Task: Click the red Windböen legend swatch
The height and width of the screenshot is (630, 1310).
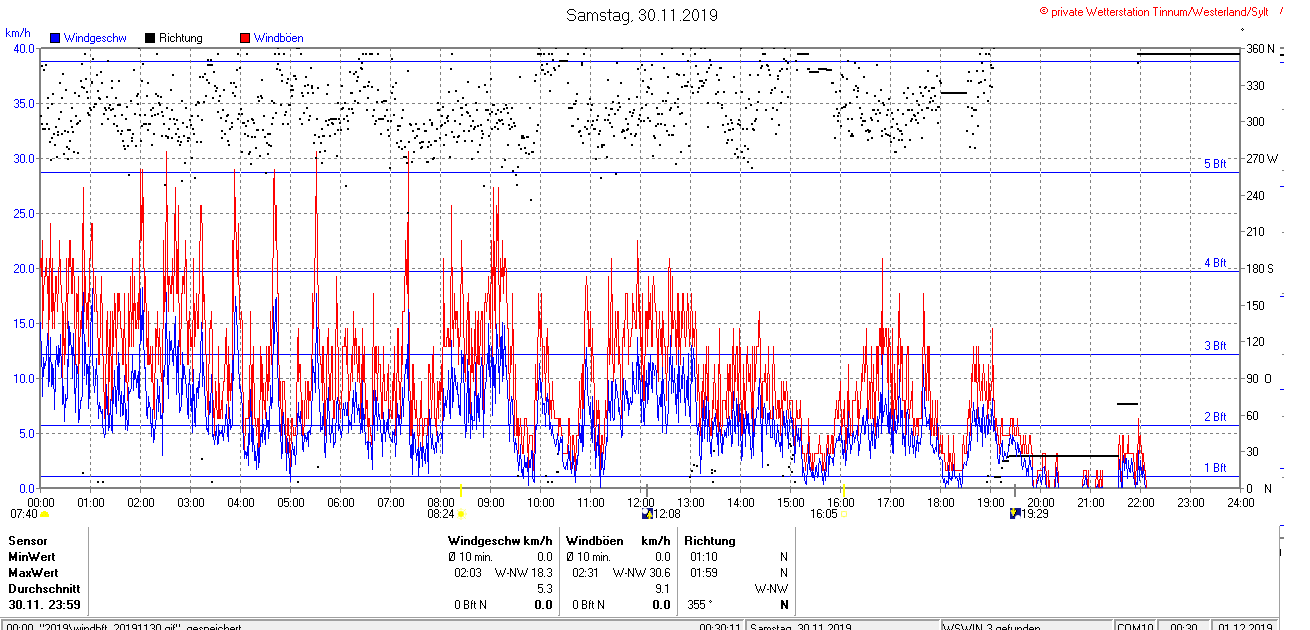Action: (245, 38)
